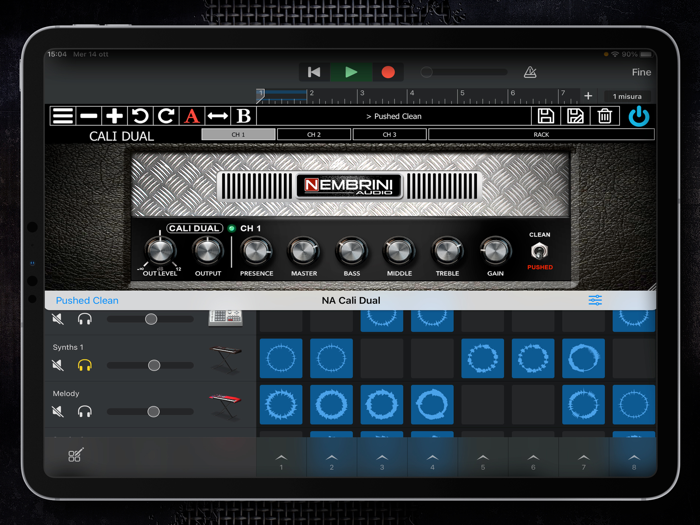Click the BASS knob

352,251
